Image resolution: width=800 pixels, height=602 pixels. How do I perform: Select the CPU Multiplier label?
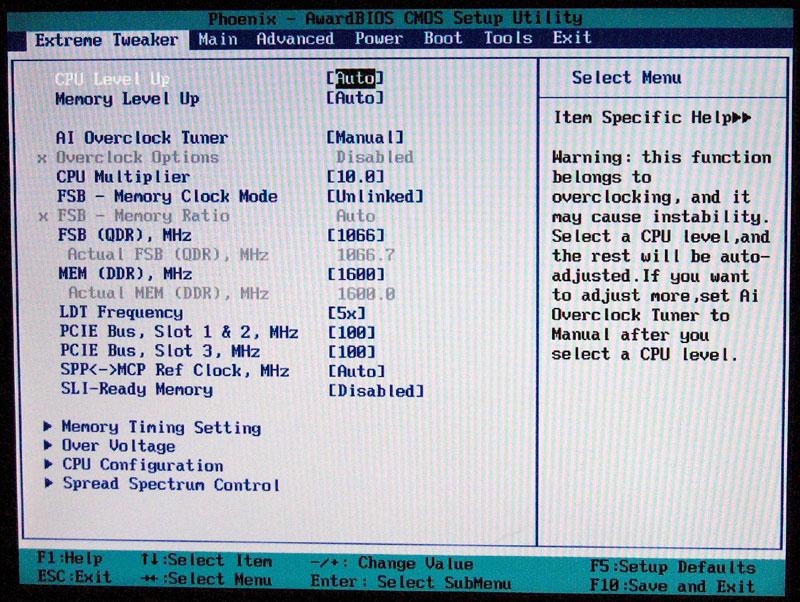point(123,177)
